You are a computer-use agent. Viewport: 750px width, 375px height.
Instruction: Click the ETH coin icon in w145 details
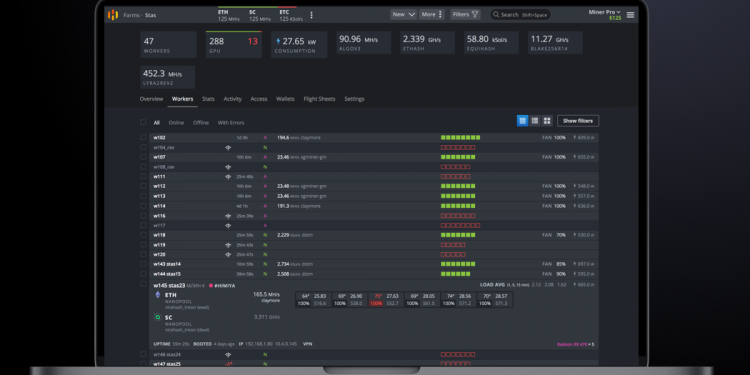tap(157, 295)
